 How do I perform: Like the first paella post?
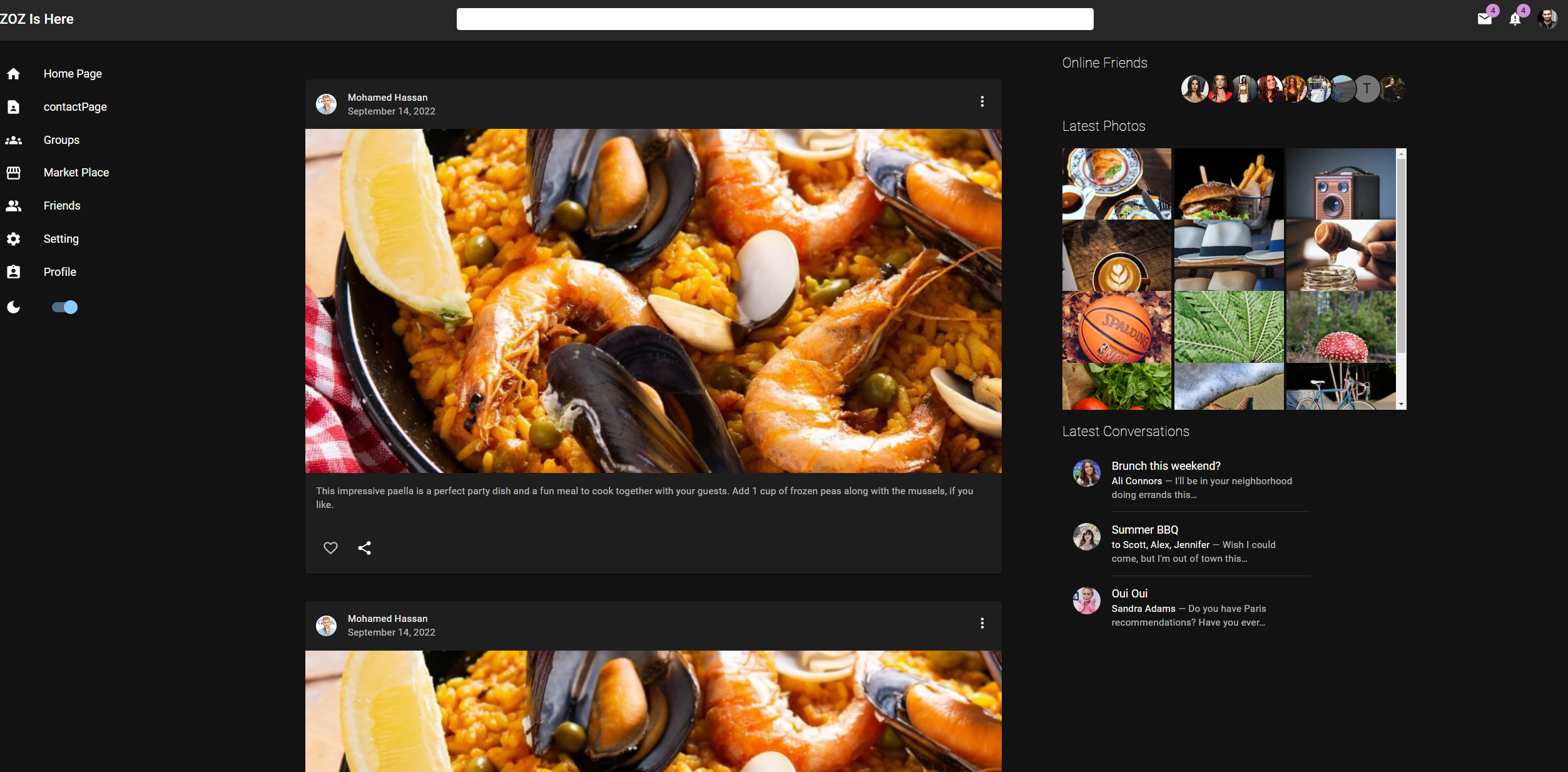330,548
